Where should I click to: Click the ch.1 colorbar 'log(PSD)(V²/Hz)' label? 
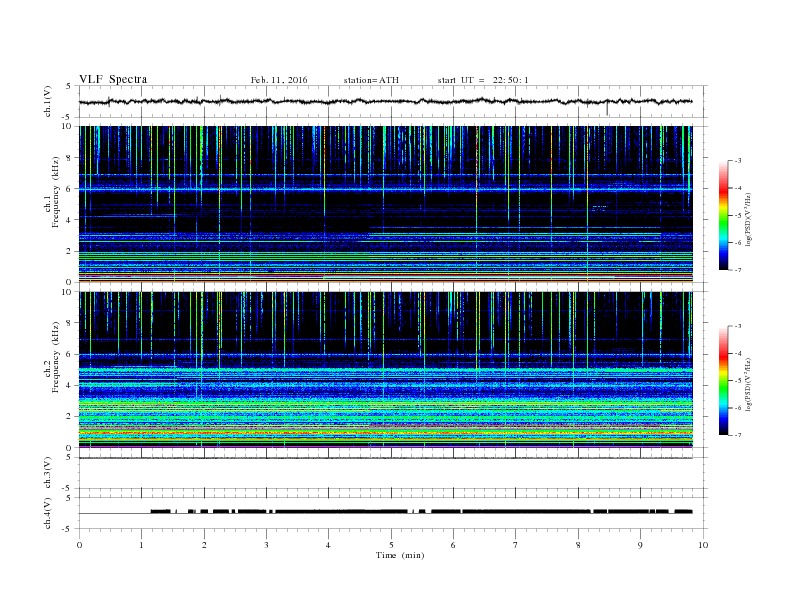click(x=748, y=219)
